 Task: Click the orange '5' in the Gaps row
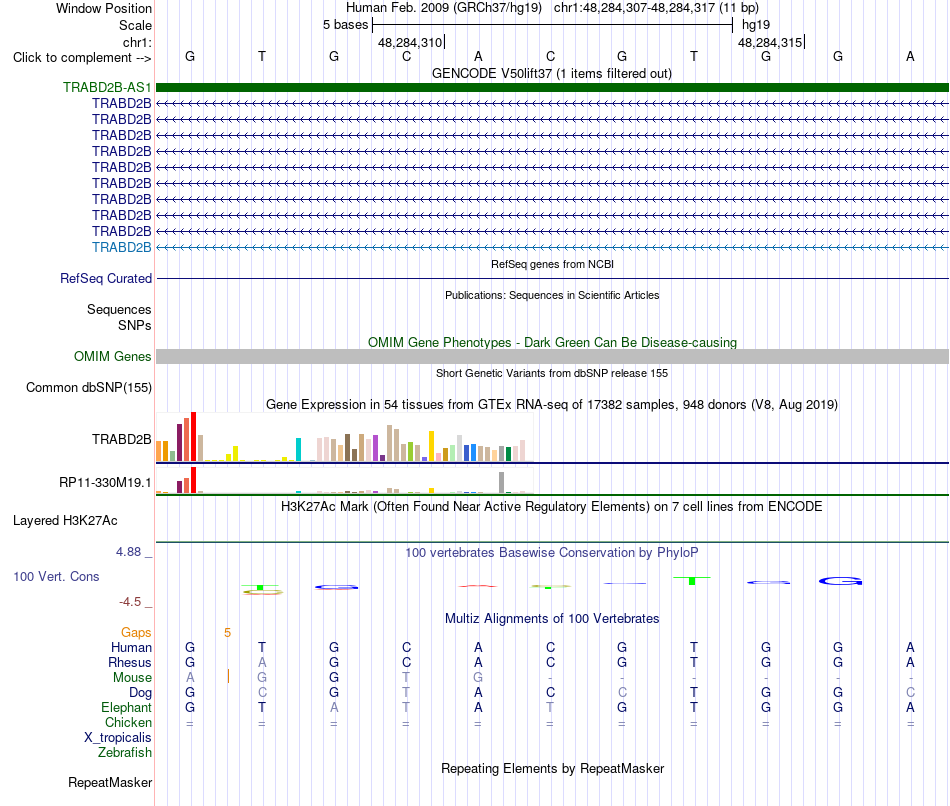click(x=227, y=633)
